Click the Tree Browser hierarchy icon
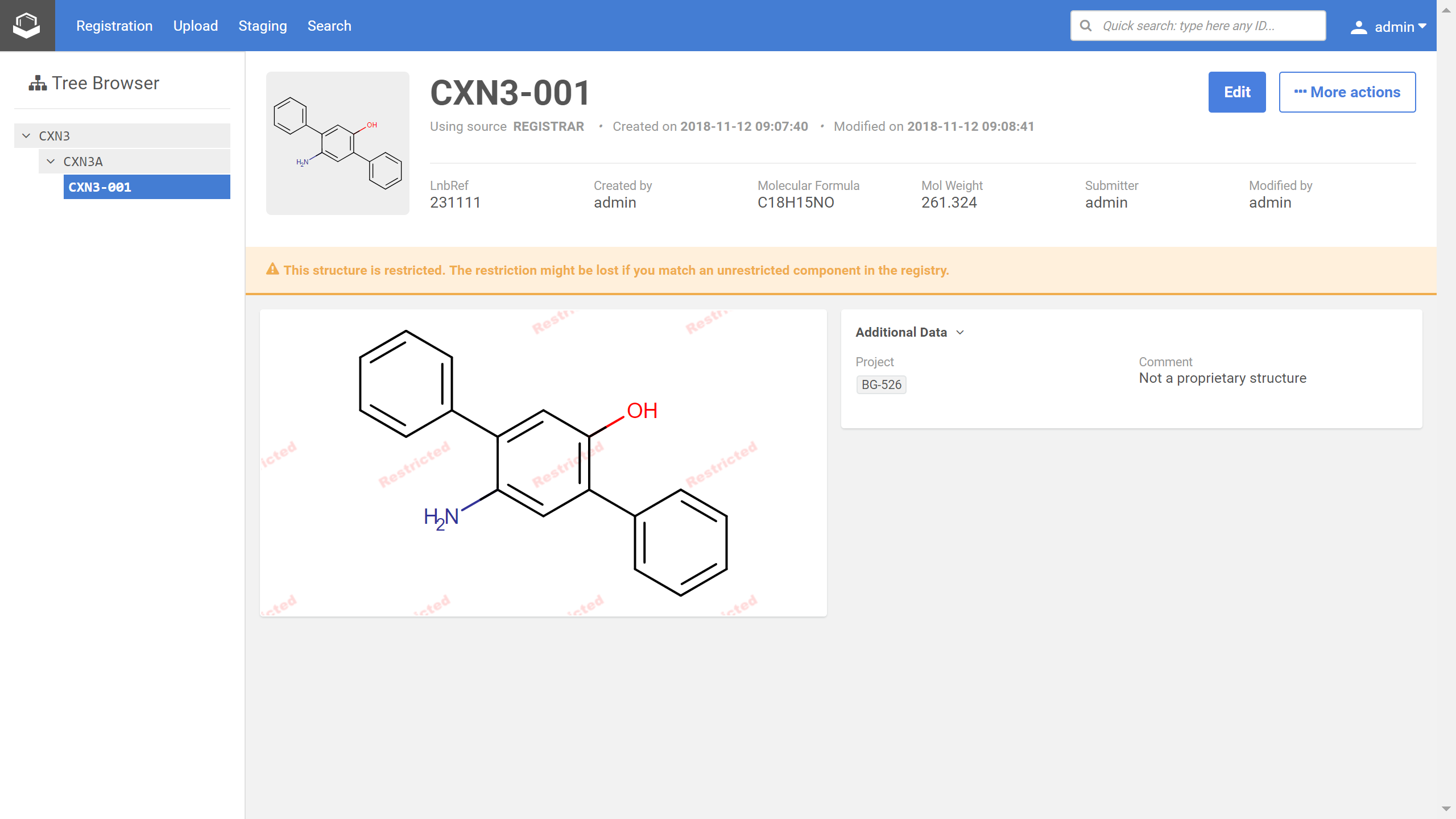The height and width of the screenshot is (819, 1456). coord(38,84)
